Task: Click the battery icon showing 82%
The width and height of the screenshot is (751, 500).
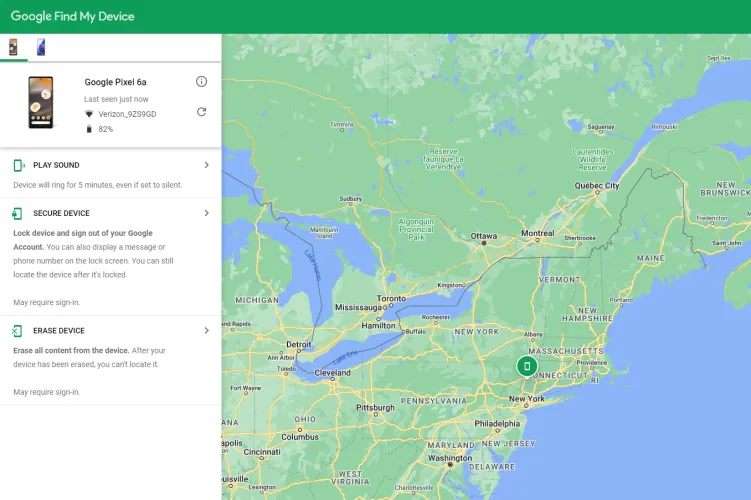Action: coord(89,129)
